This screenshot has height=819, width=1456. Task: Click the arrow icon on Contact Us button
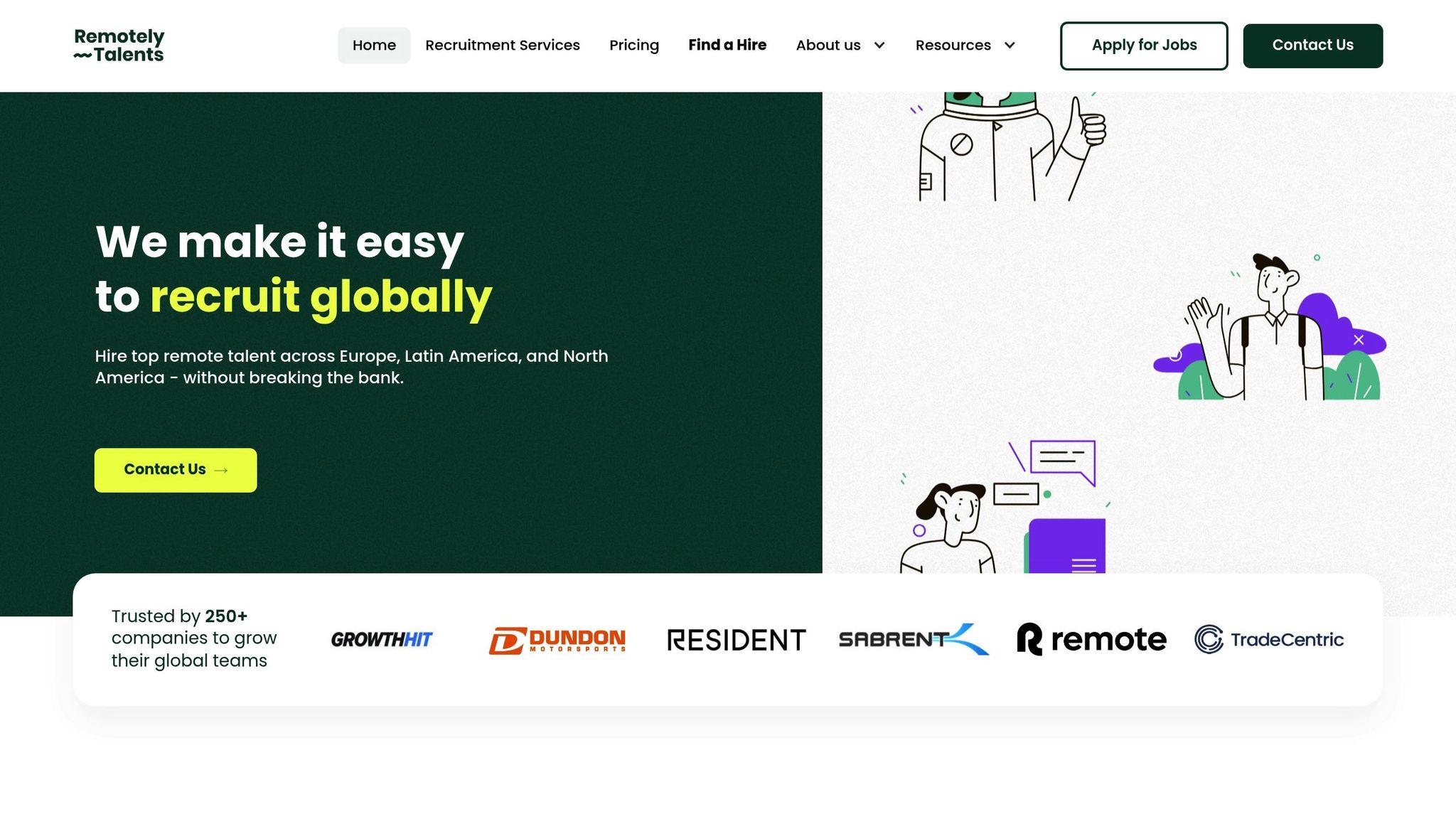(221, 471)
